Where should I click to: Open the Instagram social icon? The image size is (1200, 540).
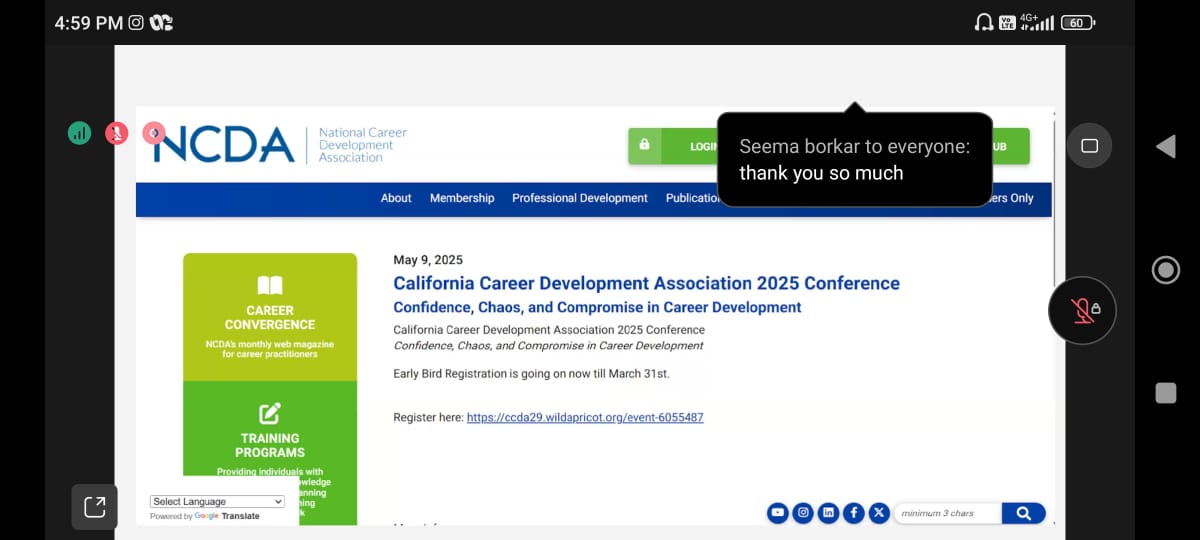coord(803,513)
